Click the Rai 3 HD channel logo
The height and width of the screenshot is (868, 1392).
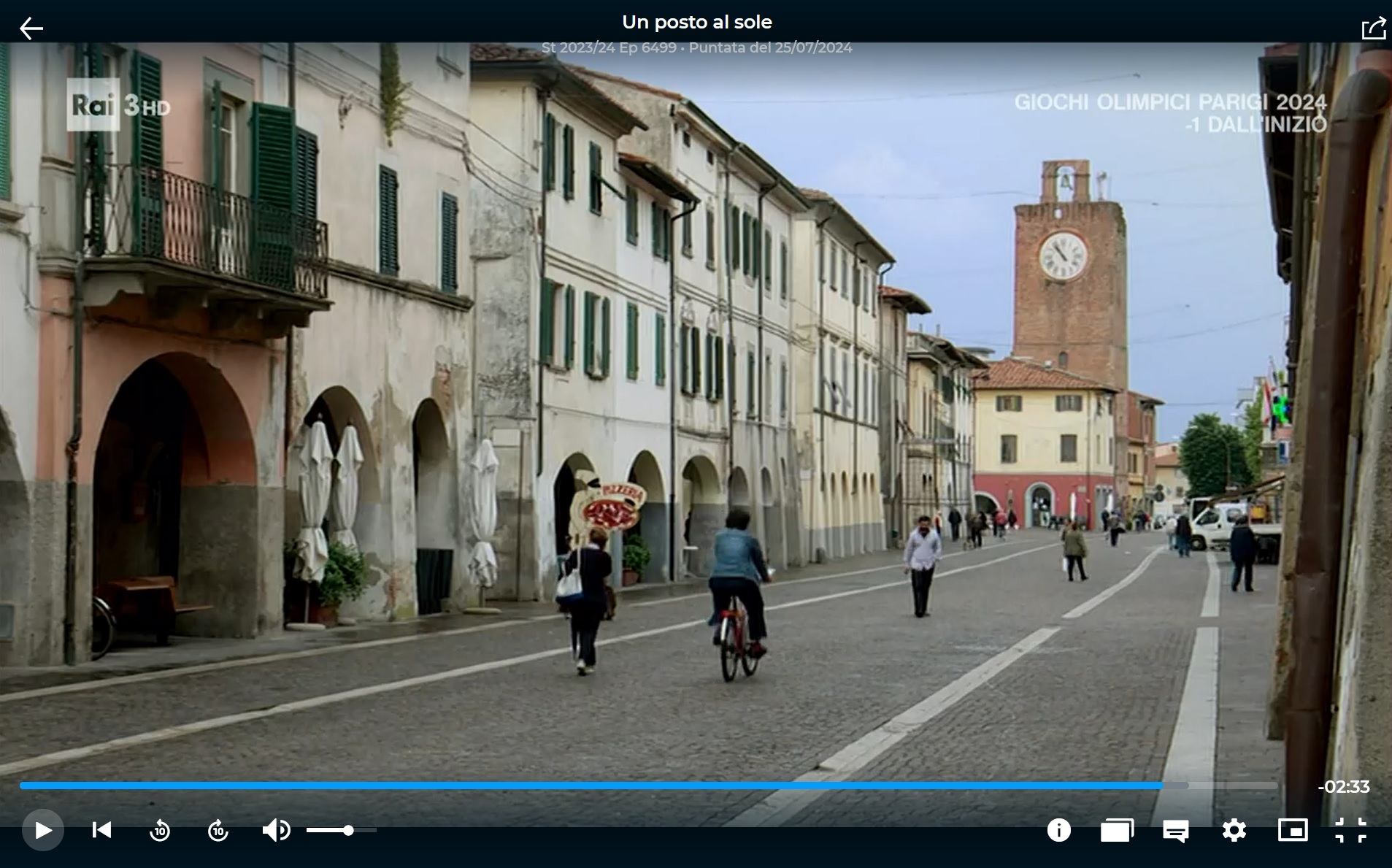point(118,106)
